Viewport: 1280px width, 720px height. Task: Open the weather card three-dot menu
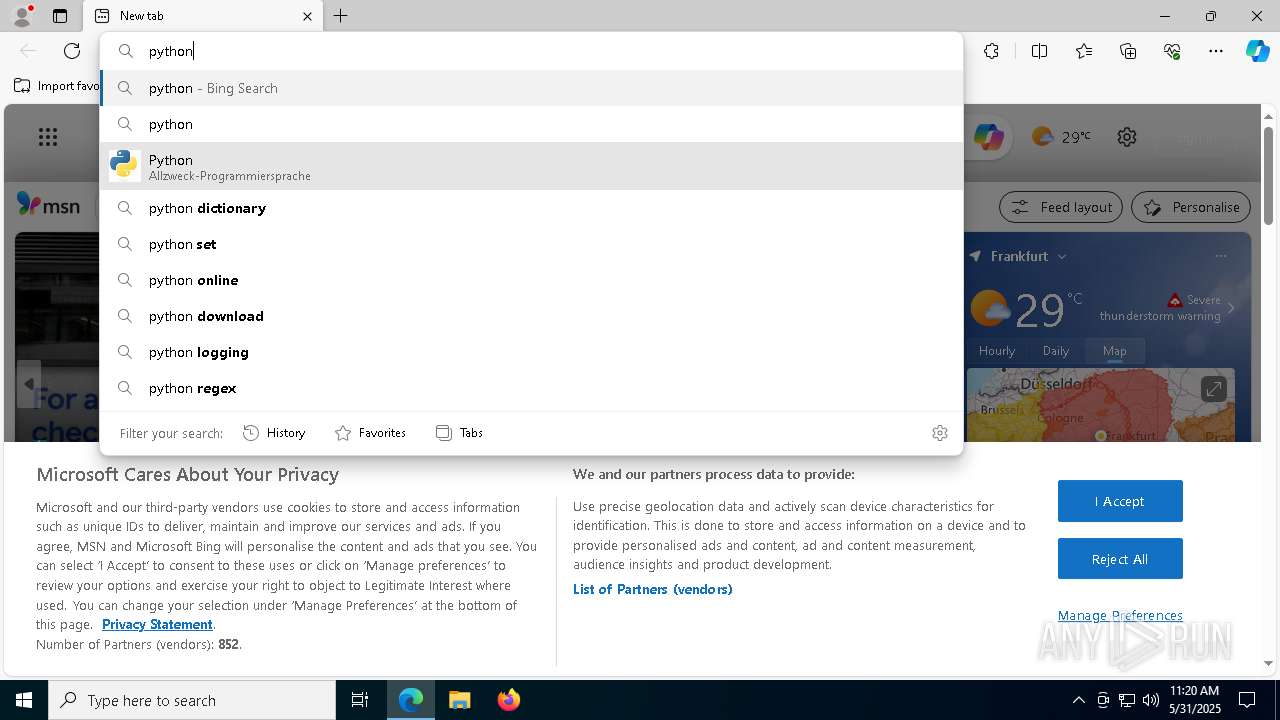[1220, 256]
